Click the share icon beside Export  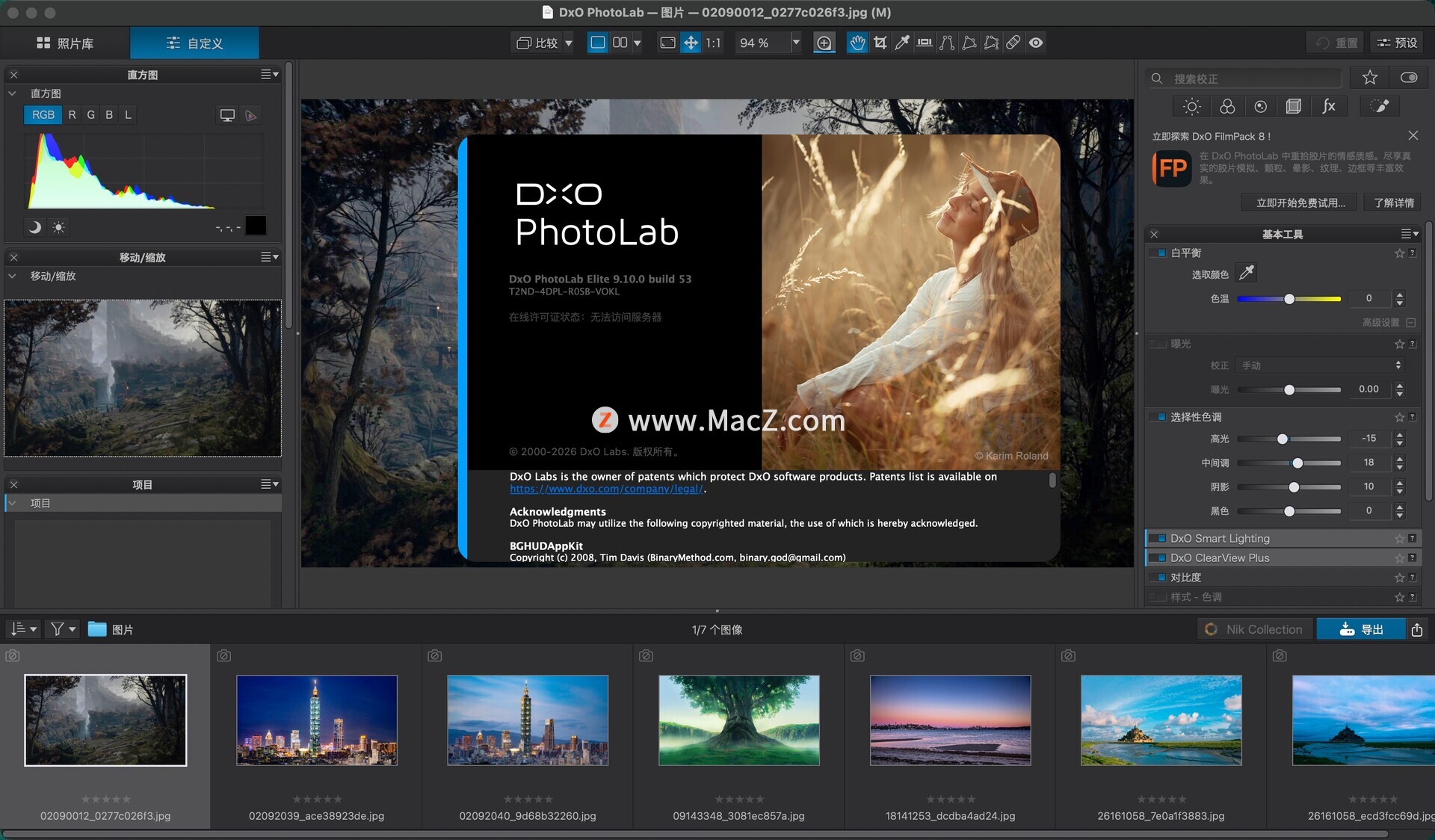tap(1416, 629)
